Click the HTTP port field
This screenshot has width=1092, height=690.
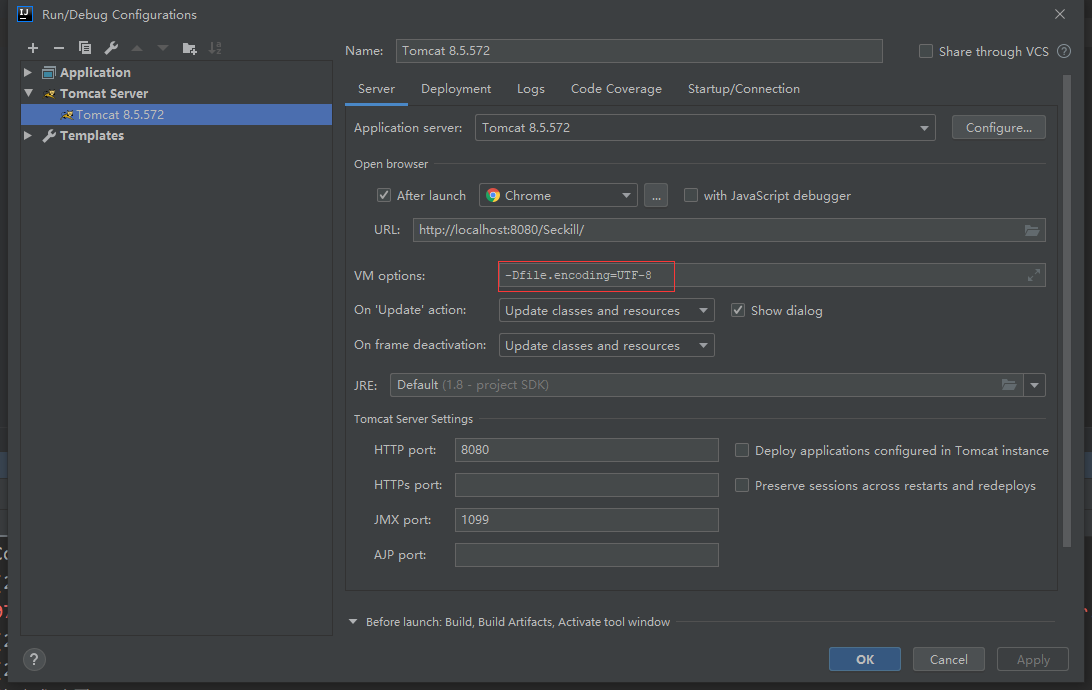586,450
